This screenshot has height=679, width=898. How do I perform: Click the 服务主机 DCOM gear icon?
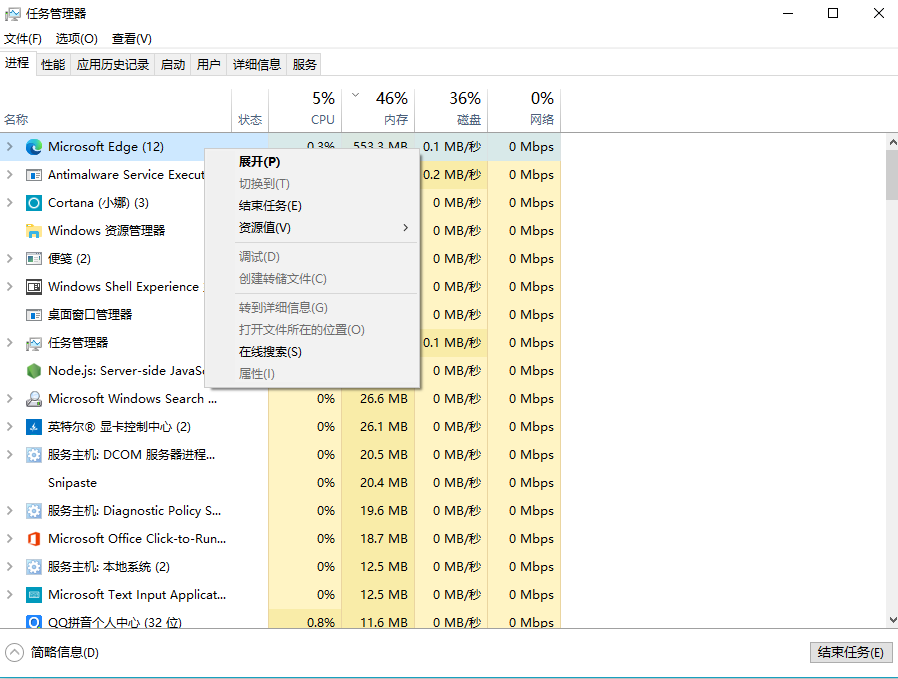(34, 455)
